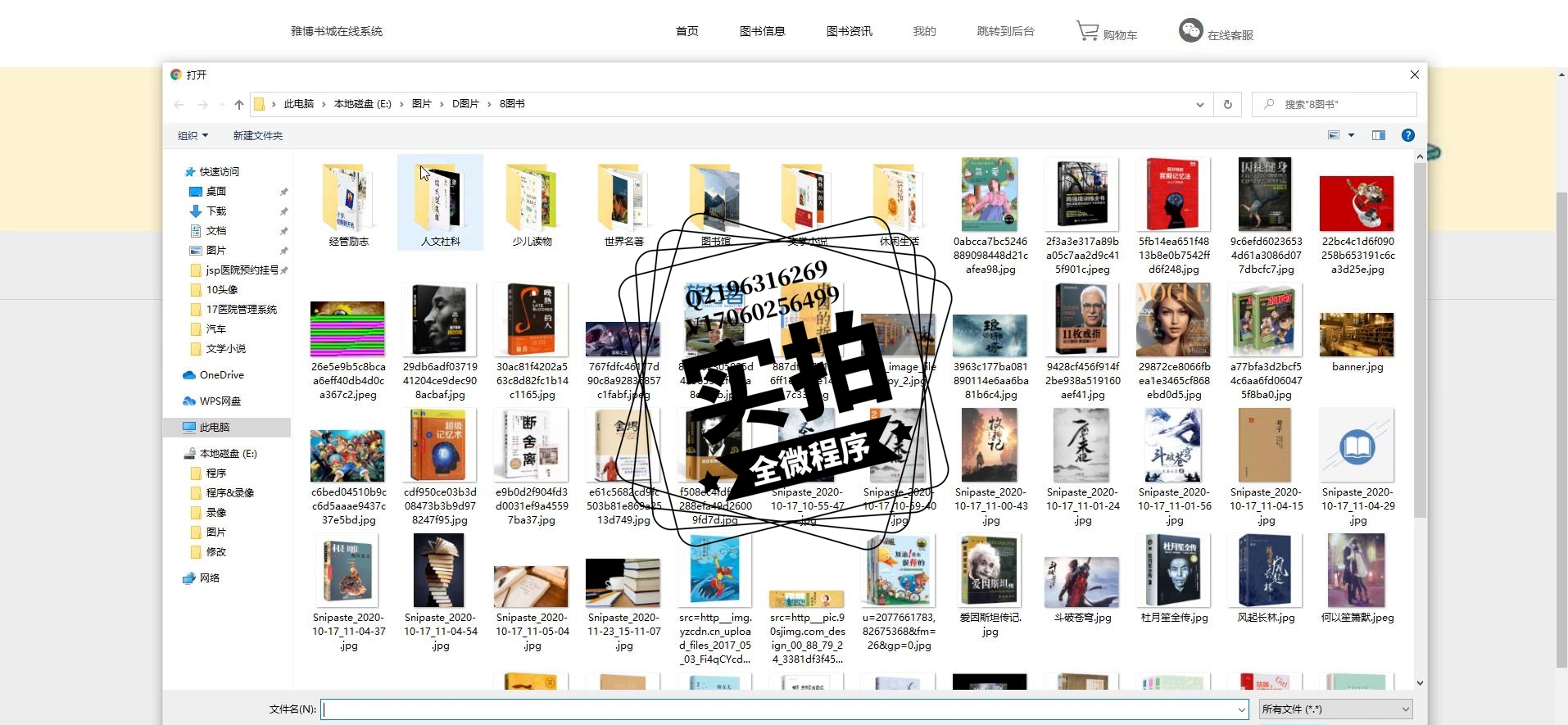
Task: Expand the address bar history dropdown
Action: pos(1199,105)
